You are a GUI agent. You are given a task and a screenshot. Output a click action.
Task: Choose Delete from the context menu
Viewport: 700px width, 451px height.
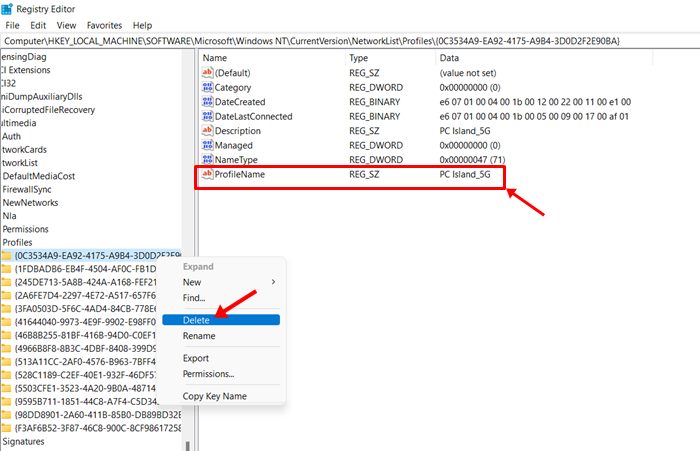coord(221,320)
